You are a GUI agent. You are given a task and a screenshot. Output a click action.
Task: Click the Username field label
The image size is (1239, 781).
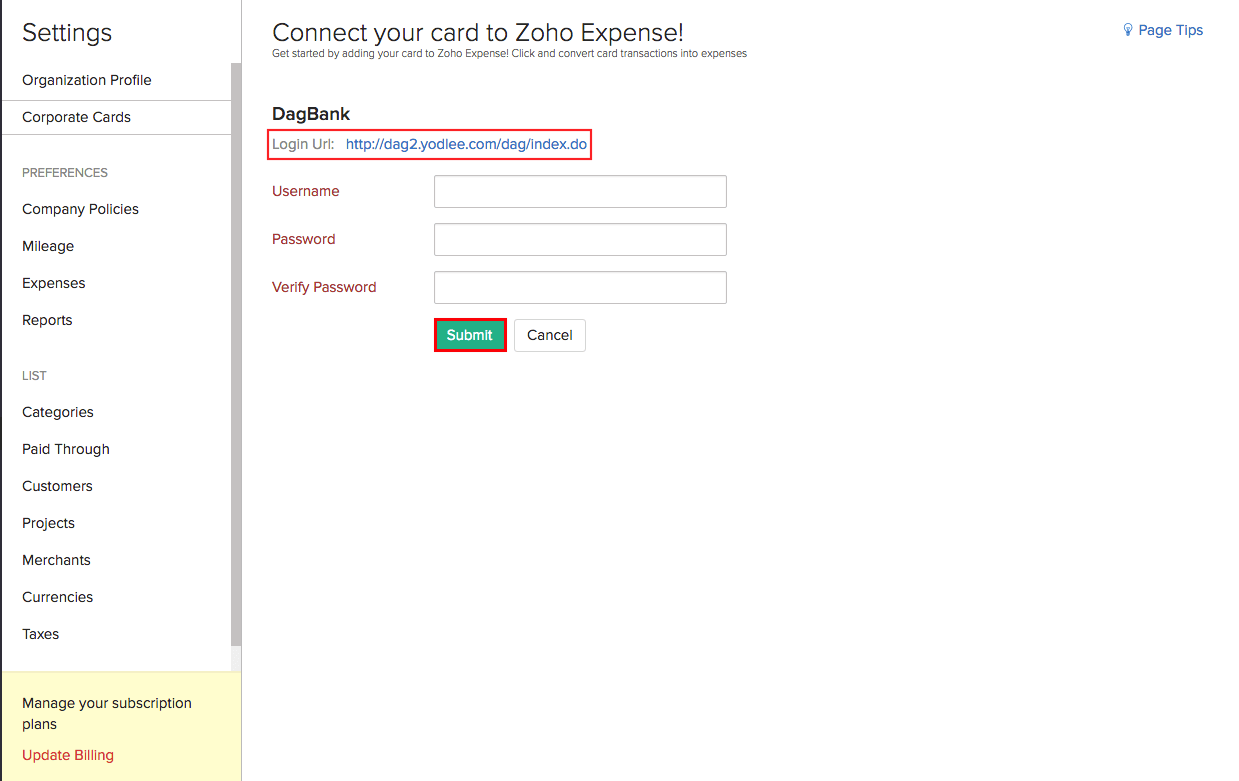point(306,191)
